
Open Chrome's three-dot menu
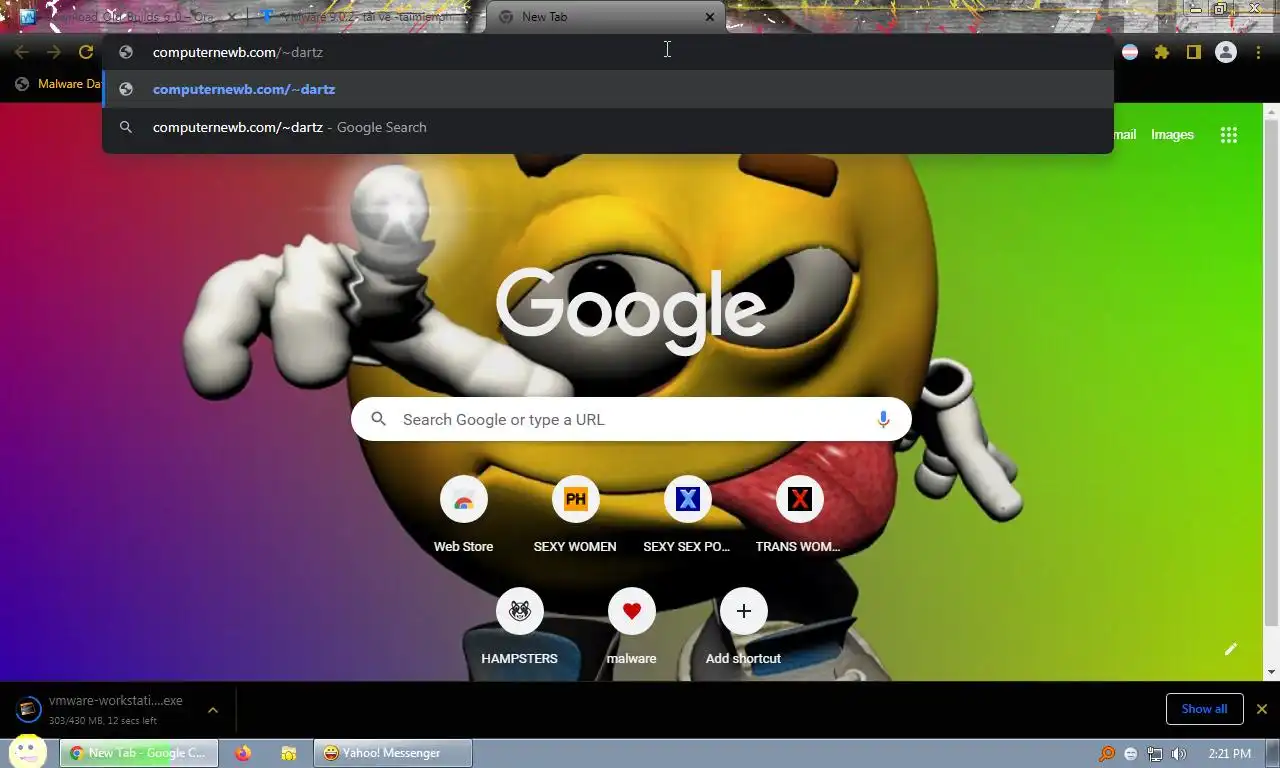pyautogui.click(x=1258, y=53)
